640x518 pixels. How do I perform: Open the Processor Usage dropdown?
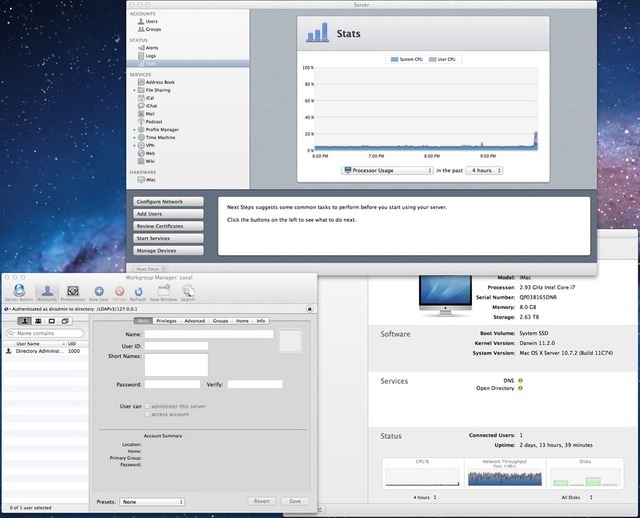click(387, 170)
